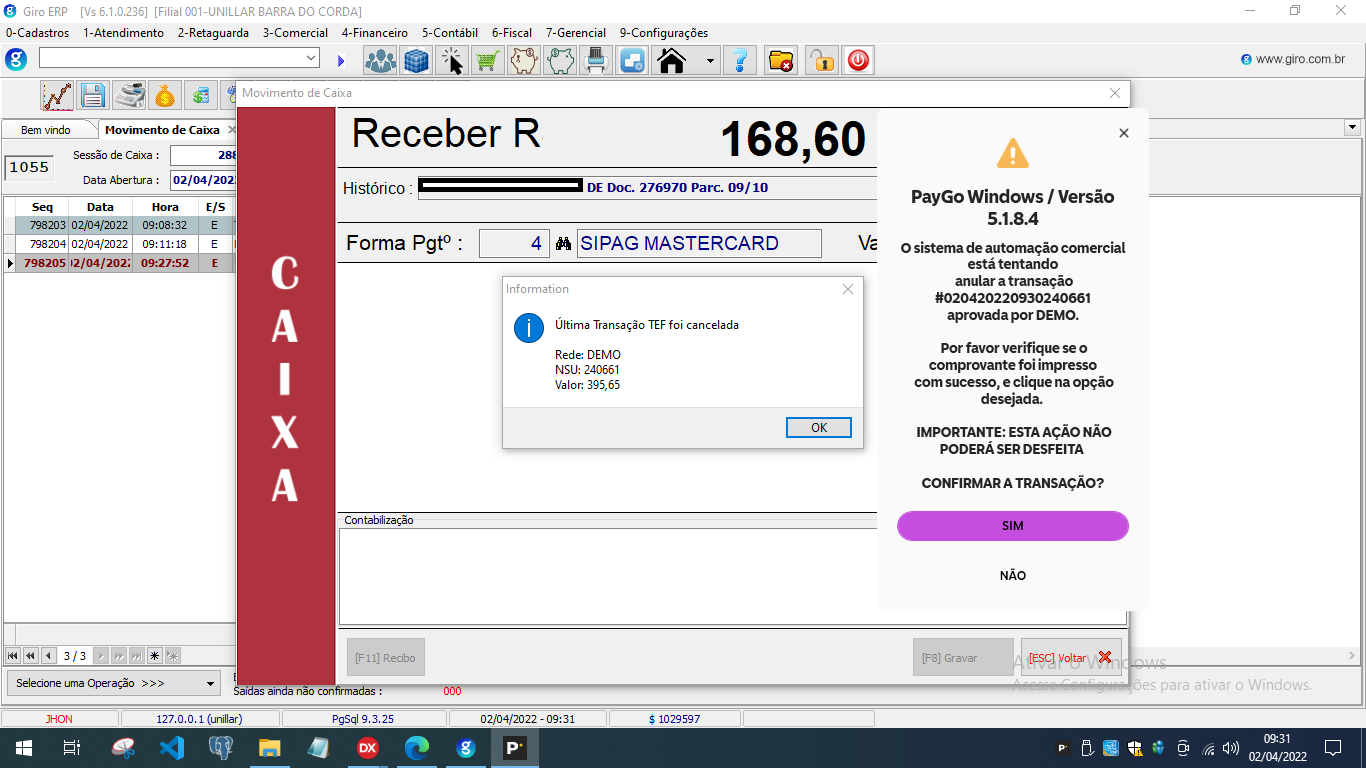This screenshot has height=768, width=1366.
Task: Open the PayGo 'P' taskbar app
Action: (x=514, y=747)
